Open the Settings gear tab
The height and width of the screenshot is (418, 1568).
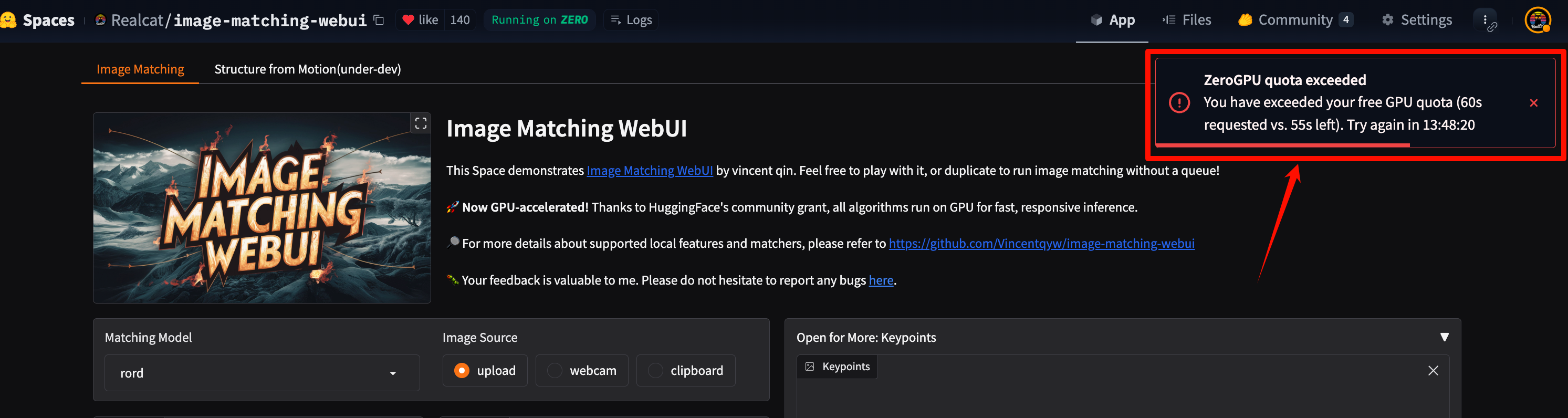click(1416, 20)
